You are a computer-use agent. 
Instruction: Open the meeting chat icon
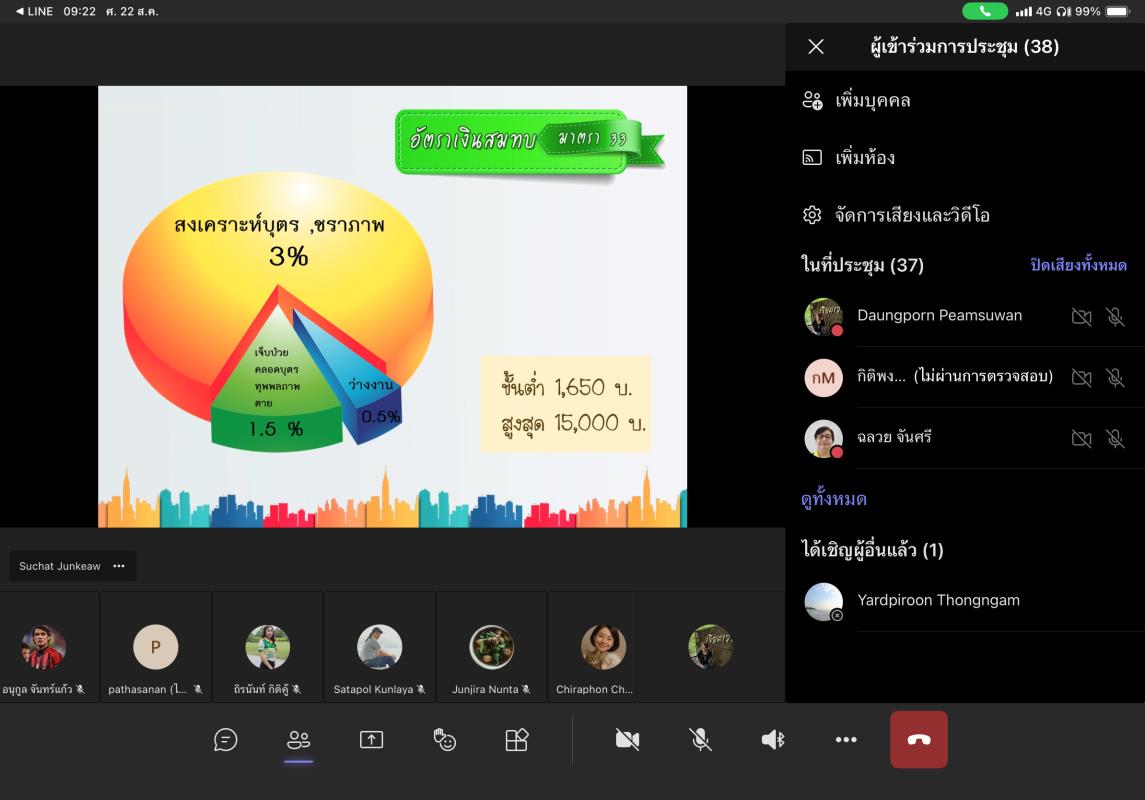[x=226, y=740]
